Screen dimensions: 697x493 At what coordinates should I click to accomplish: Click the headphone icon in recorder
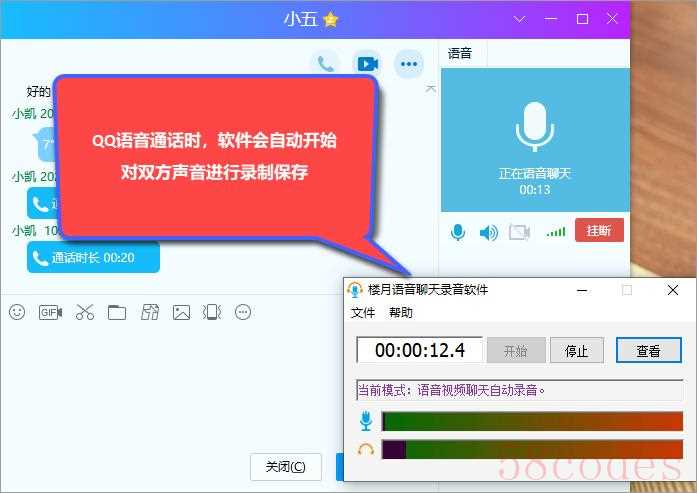click(x=365, y=449)
